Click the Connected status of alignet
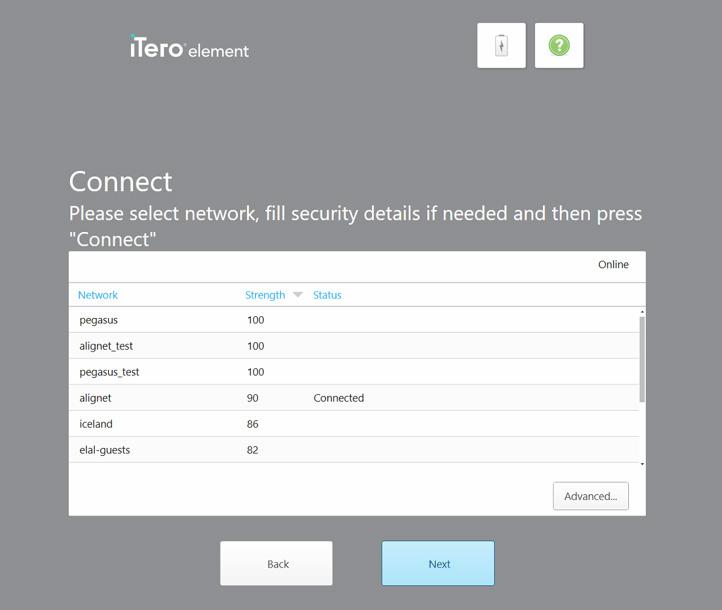 tap(338, 398)
